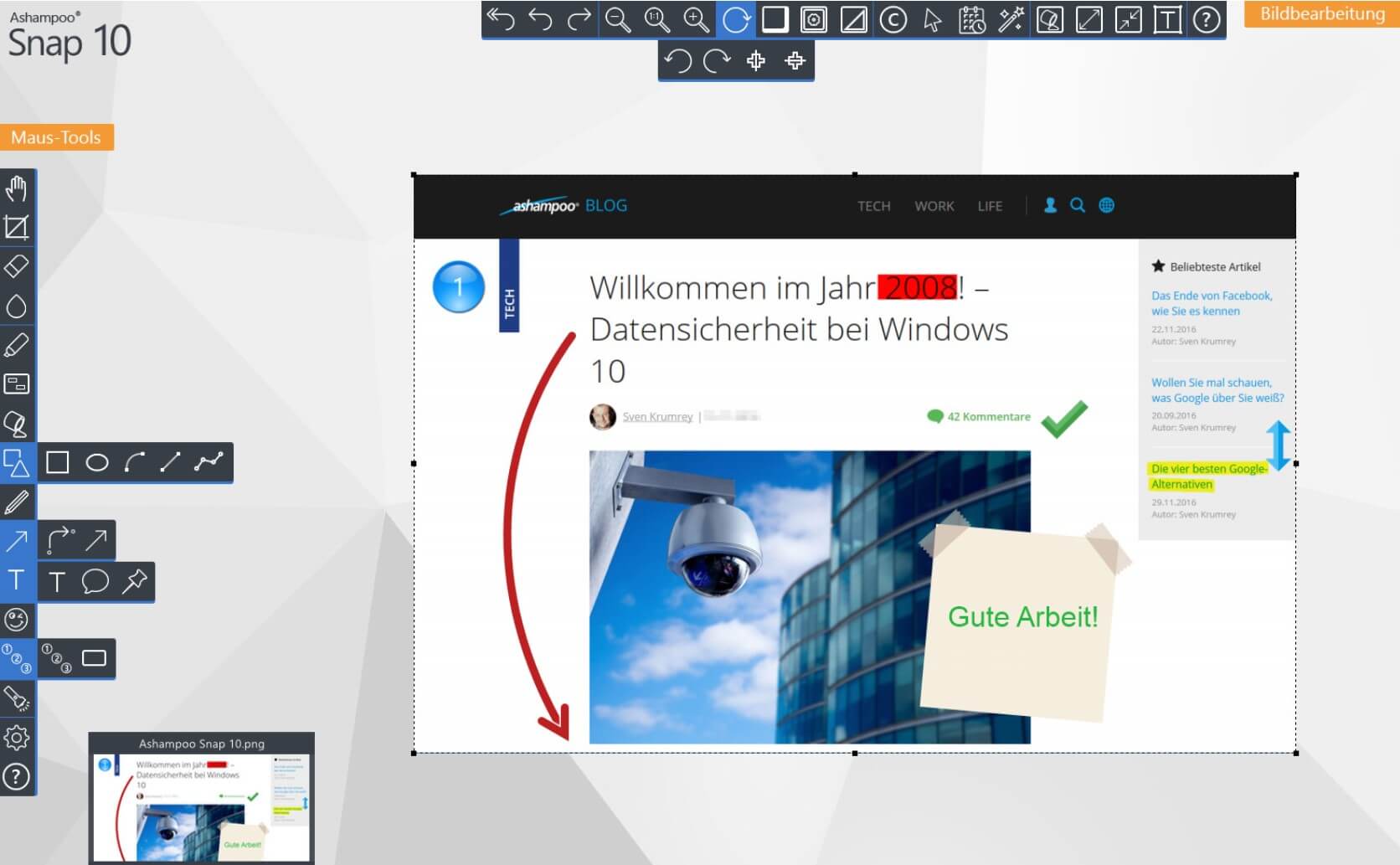Choose the polyline shape
1400x865 pixels.
pyautogui.click(x=209, y=462)
